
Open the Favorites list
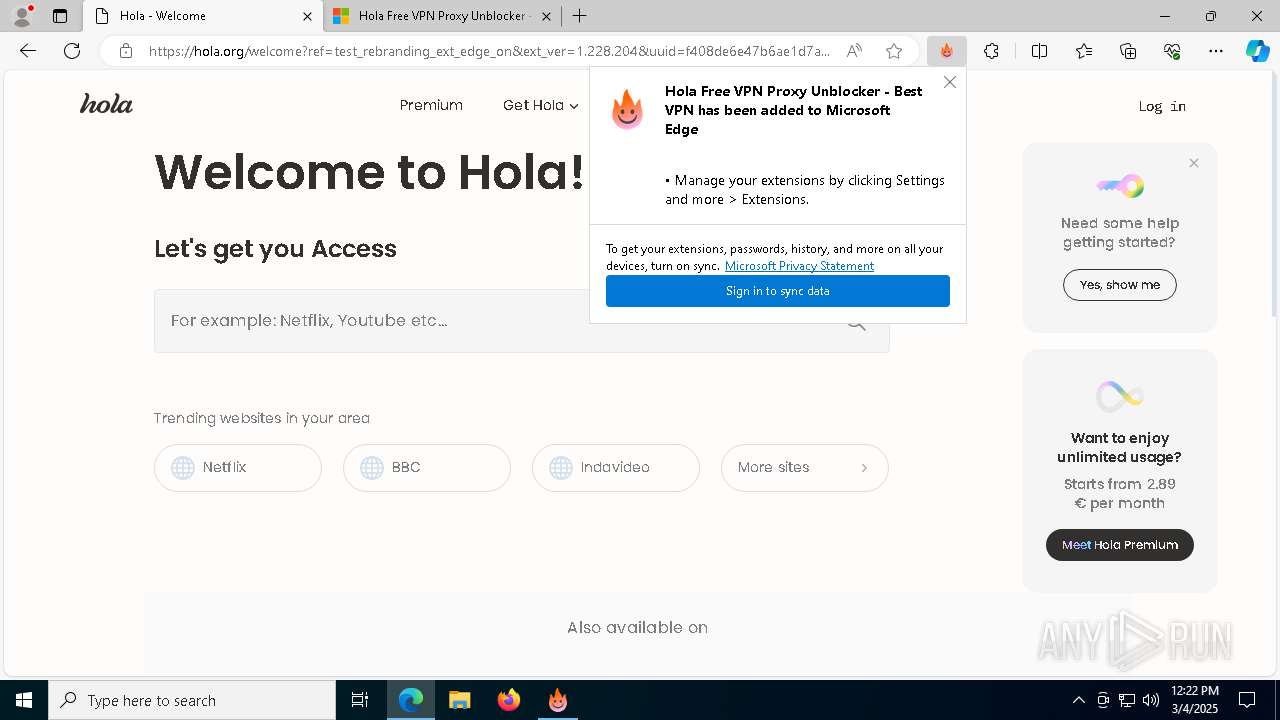1084,51
